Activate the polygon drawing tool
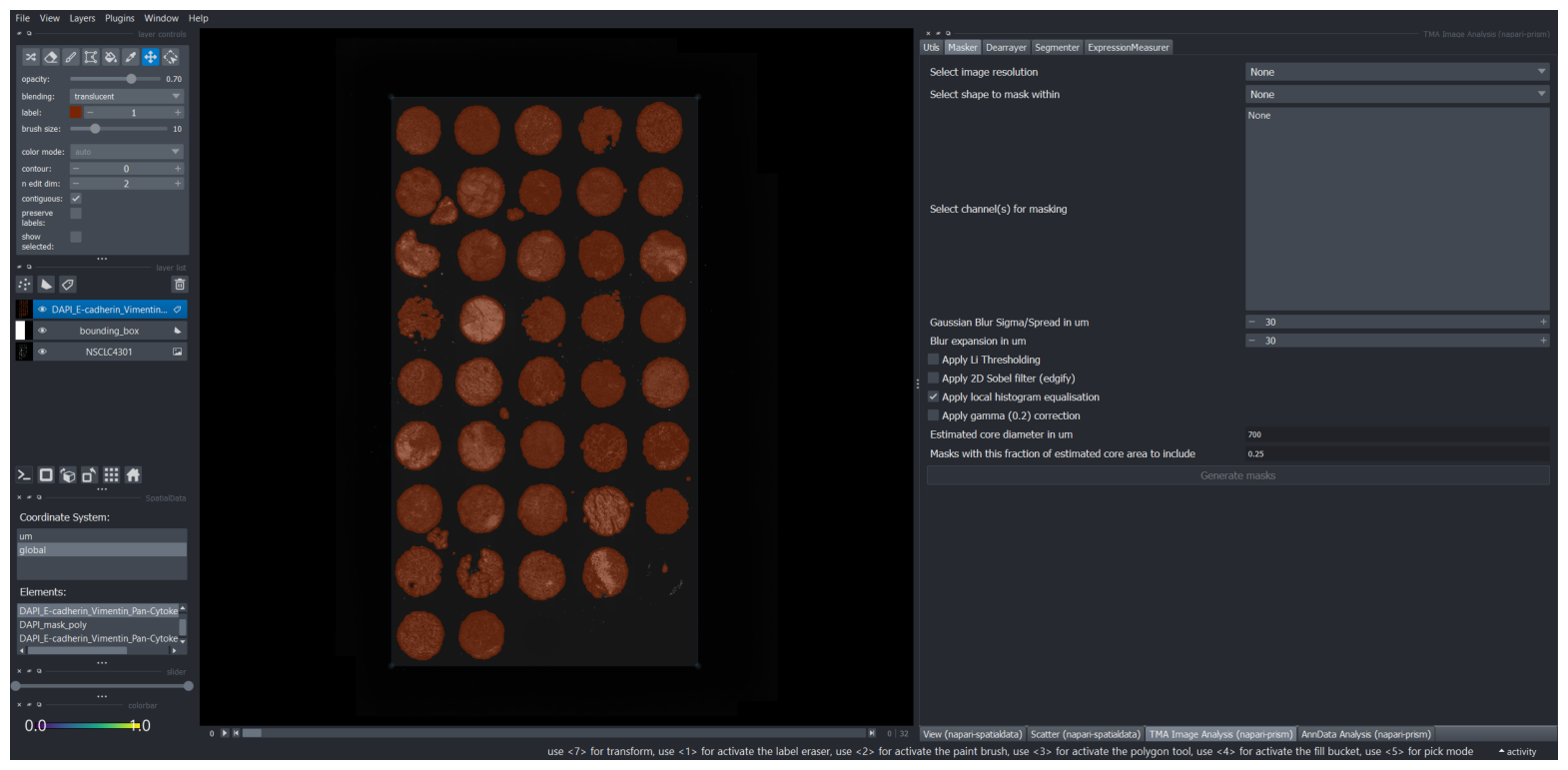 91,57
